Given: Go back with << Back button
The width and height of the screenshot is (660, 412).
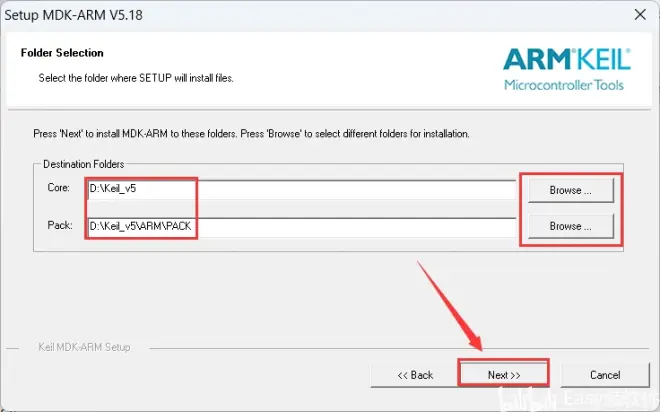Looking at the screenshot, I should (x=415, y=375).
